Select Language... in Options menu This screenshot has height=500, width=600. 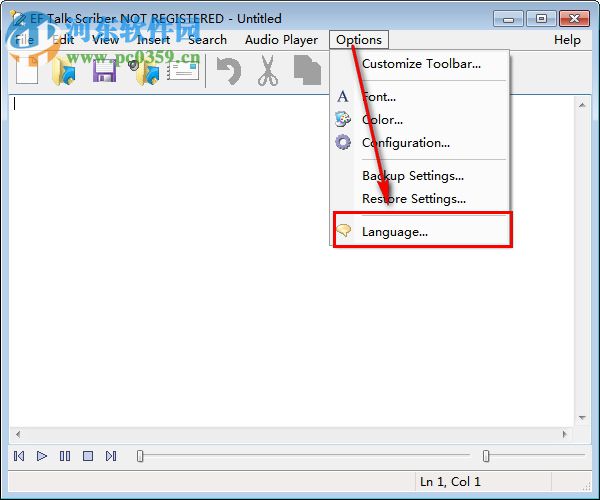click(420, 231)
